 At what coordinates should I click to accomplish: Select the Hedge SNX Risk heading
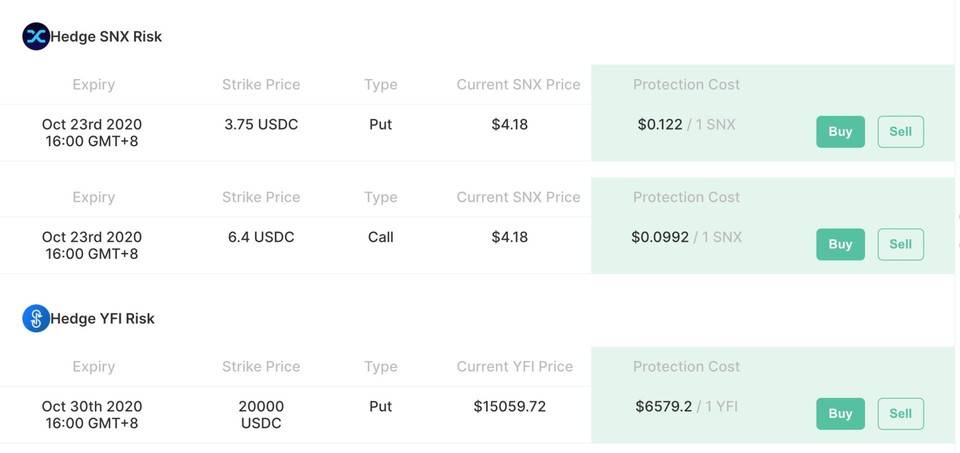[x=106, y=37]
